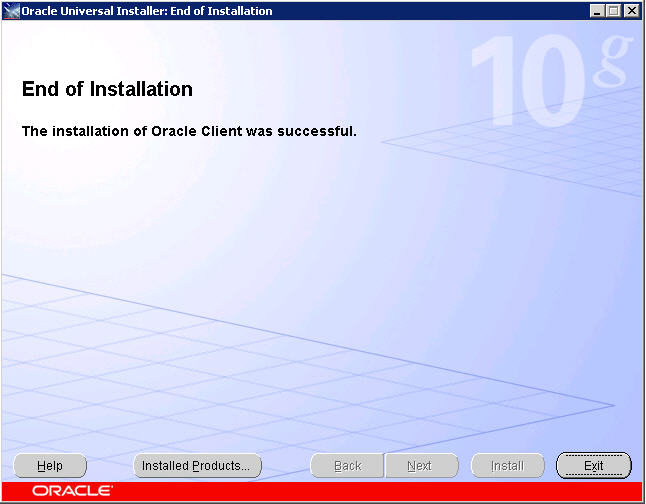Click the "End of Installation" heading
Viewport: 646px width, 504px height.
[x=107, y=89]
